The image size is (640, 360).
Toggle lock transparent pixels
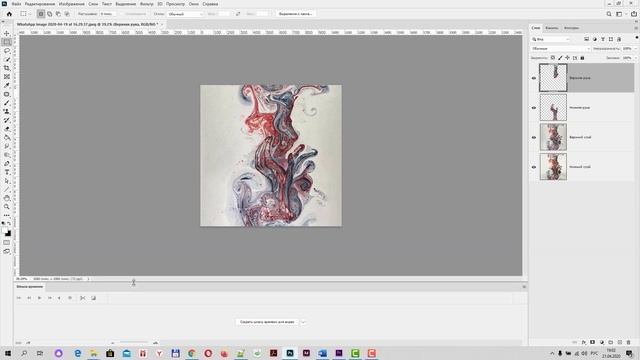(x=553, y=58)
